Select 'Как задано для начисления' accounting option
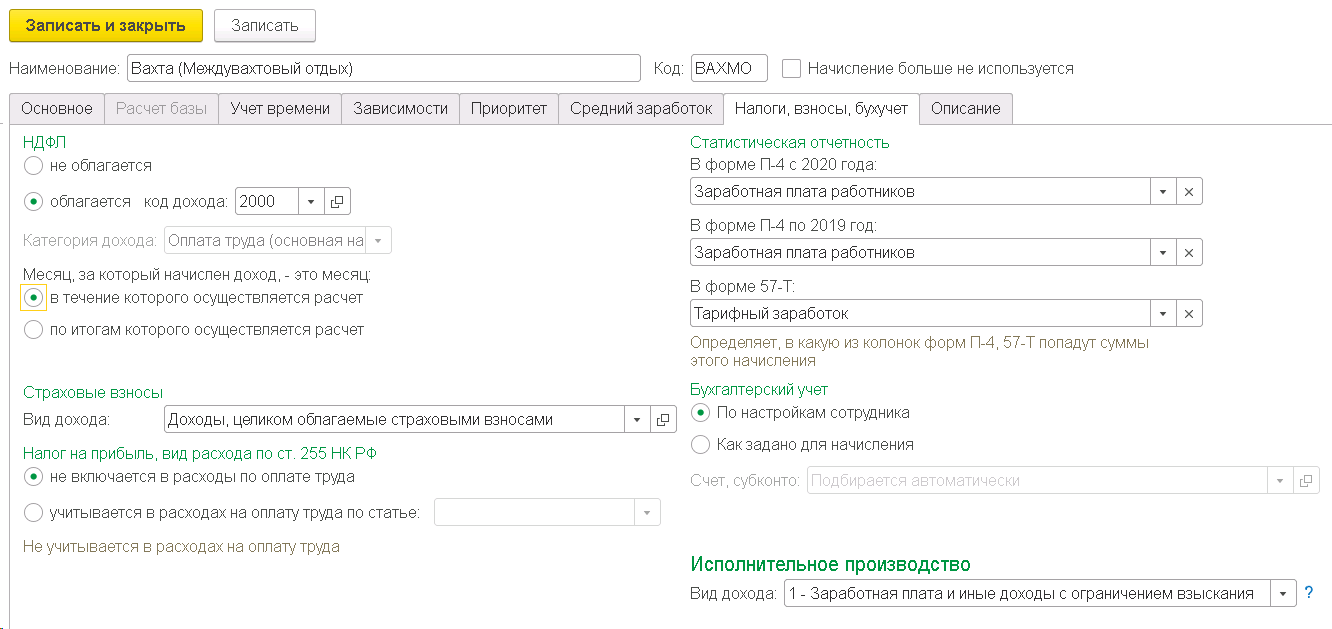The height and width of the screenshot is (629, 1332). point(701,444)
